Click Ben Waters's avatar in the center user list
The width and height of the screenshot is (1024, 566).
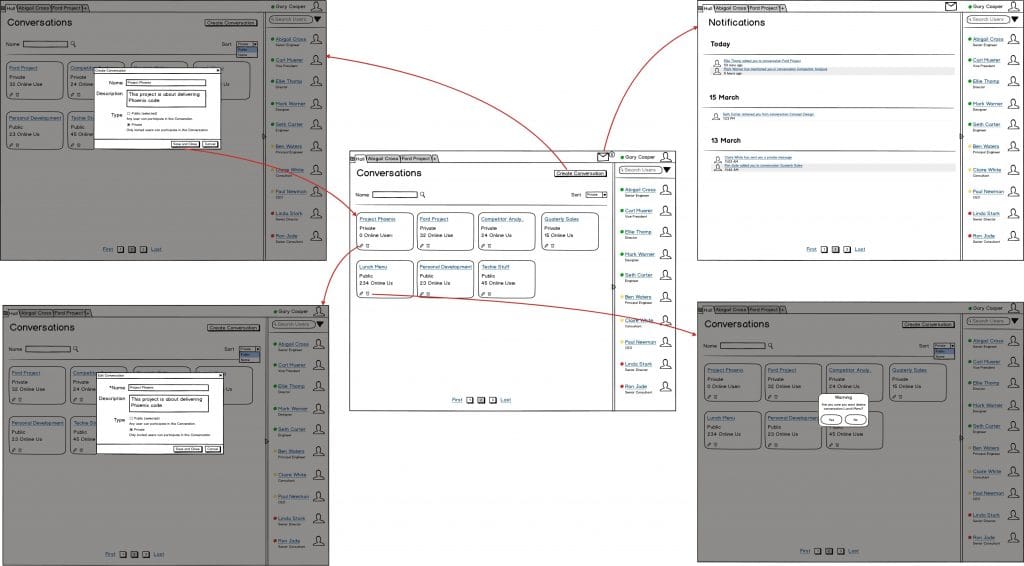click(665, 297)
